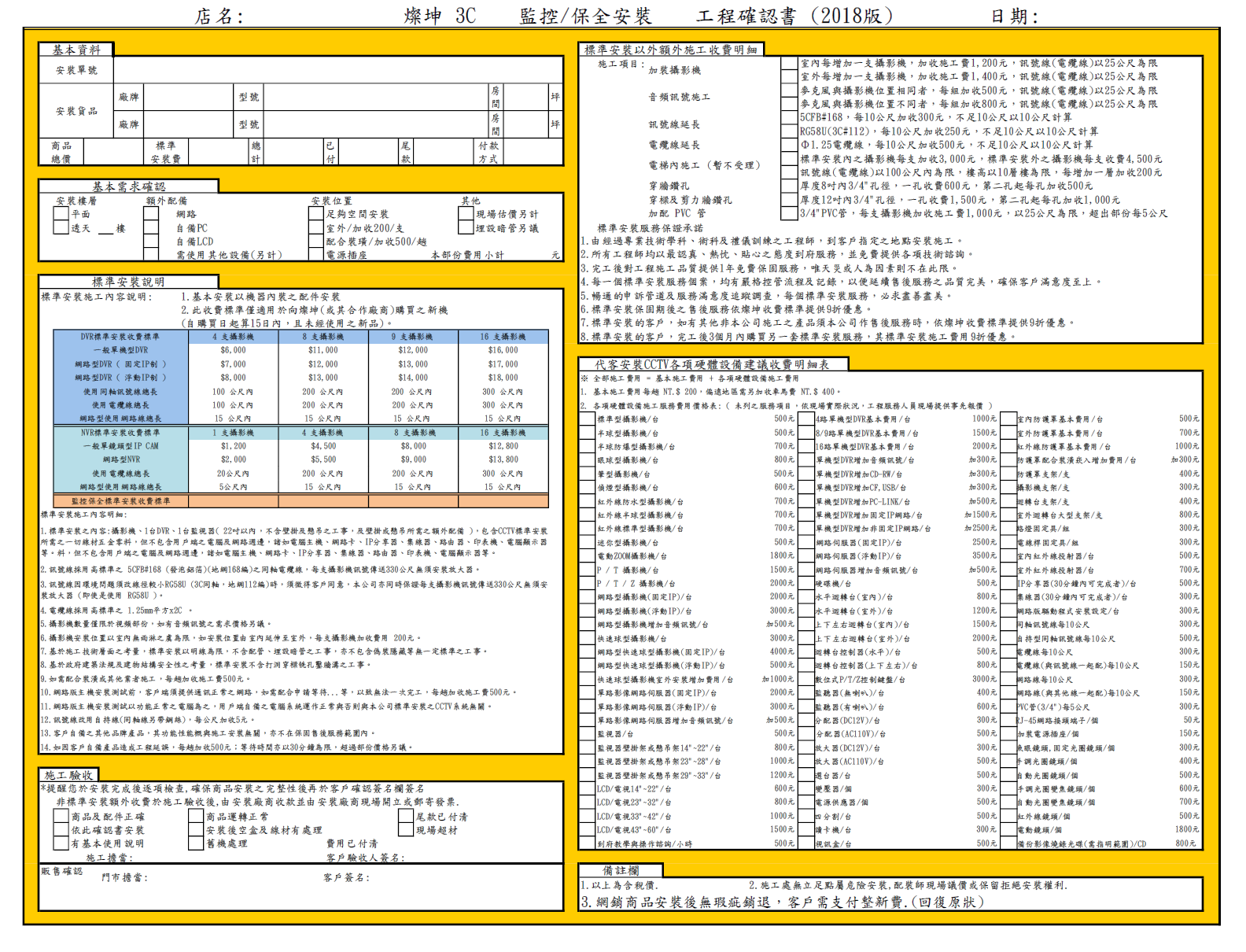Tick the 透天 floor checkbox
Viewport: 1246px width, 952px height.
[61, 227]
